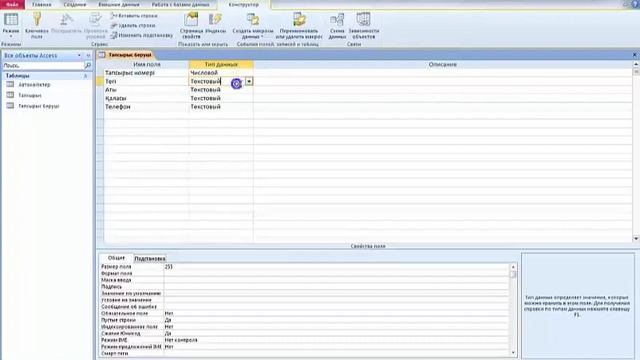Open the Файл tab
Viewport: 640px width, 360px height.
point(12,4)
